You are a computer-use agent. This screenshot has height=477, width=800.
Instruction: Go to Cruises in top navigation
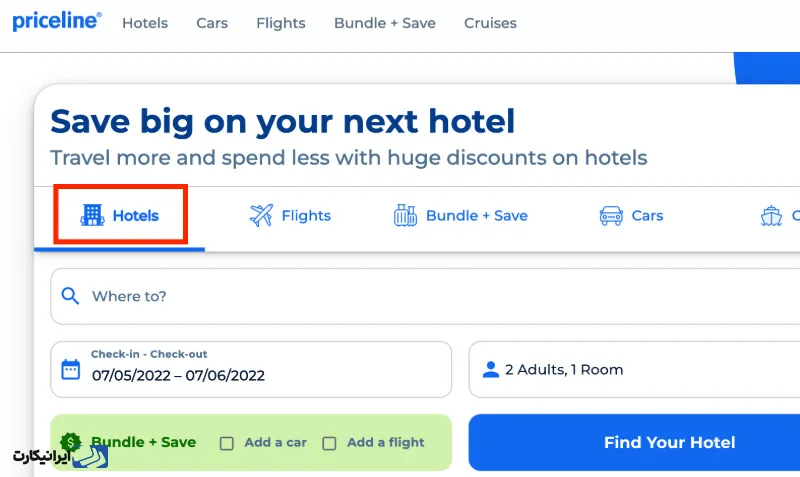(x=490, y=23)
